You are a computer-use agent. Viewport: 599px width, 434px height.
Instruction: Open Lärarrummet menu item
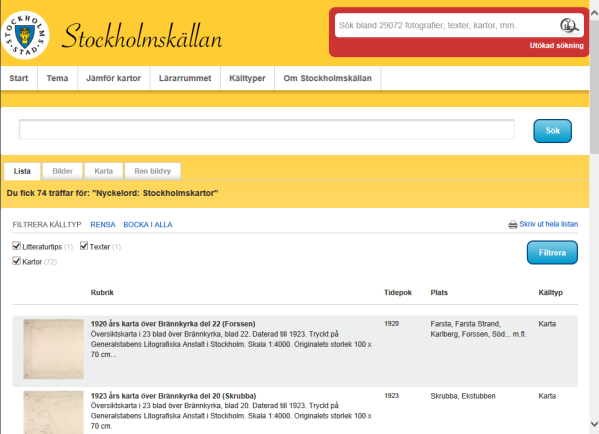[185, 78]
